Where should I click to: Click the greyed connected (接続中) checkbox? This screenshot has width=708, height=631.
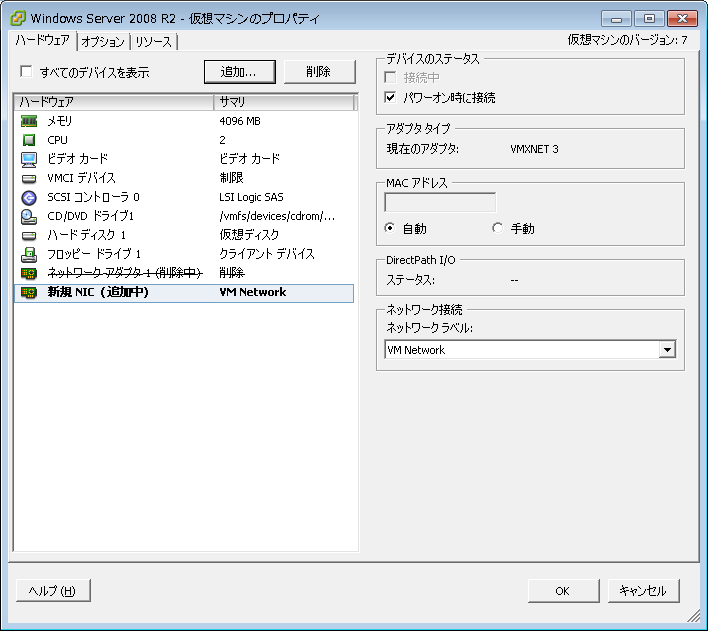click(x=390, y=77)
